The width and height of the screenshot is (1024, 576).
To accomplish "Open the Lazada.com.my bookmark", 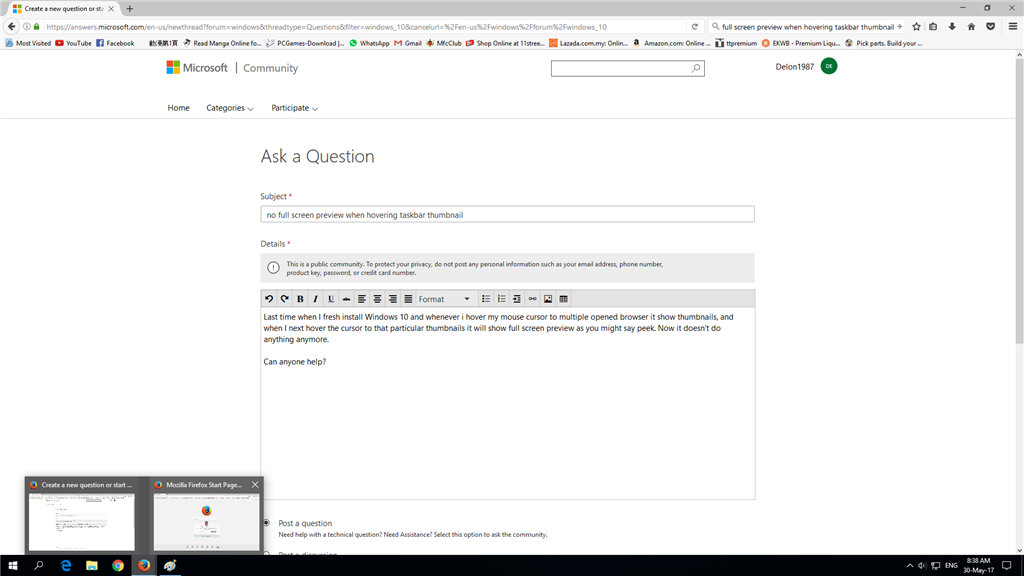I will point(588,43).
